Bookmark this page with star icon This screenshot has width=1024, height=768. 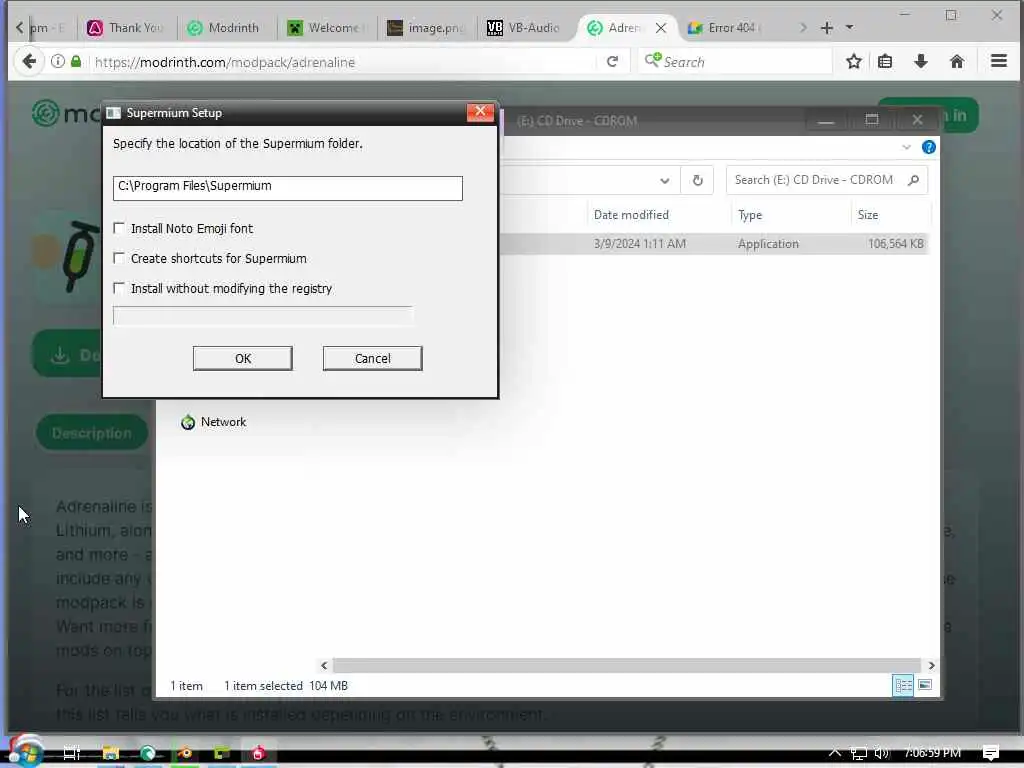click(x=853, y=61)
